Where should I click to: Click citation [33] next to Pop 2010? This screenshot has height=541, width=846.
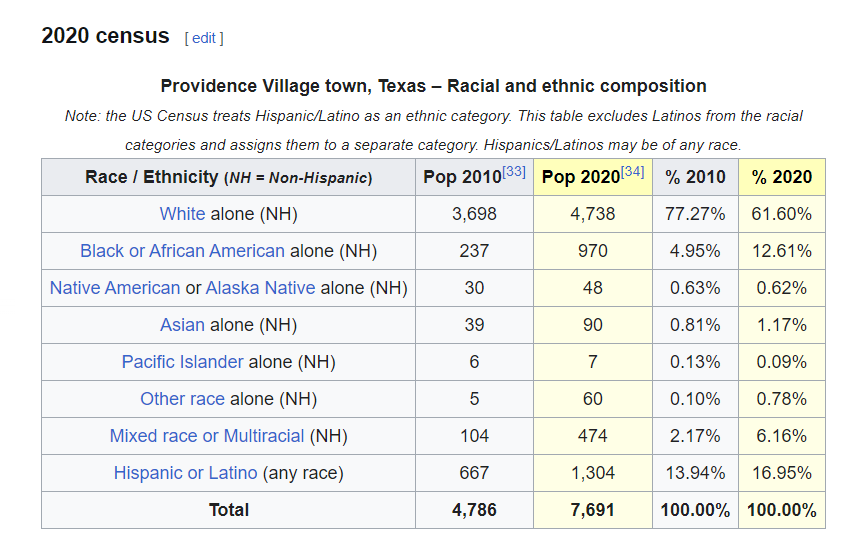(514, 172)
